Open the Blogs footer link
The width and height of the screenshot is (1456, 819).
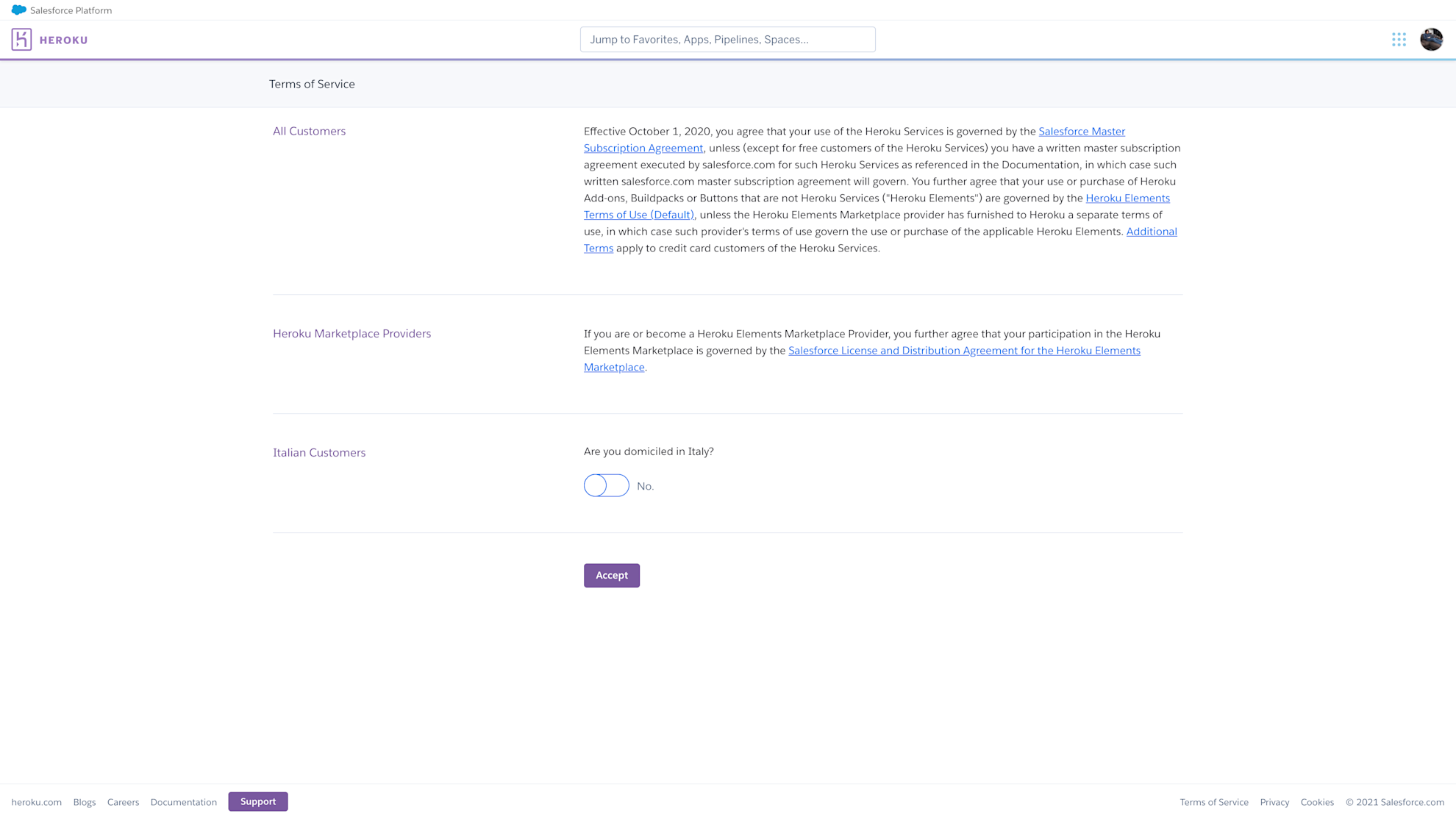[85, 802]
